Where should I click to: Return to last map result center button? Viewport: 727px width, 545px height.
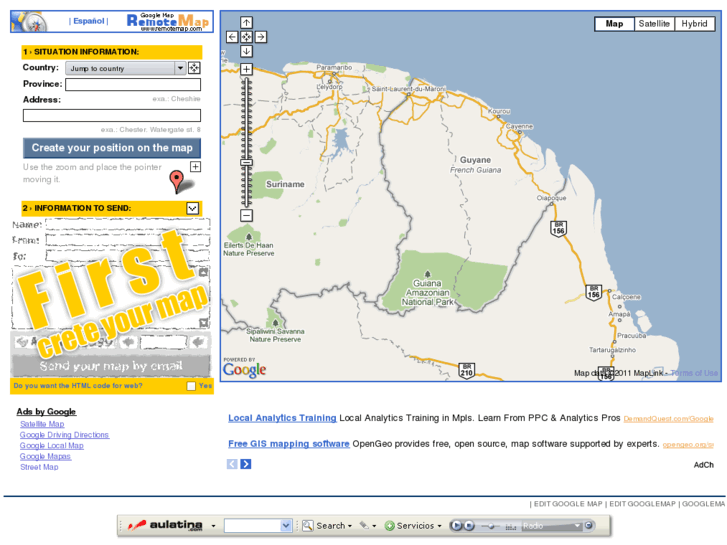pos(246,37)
